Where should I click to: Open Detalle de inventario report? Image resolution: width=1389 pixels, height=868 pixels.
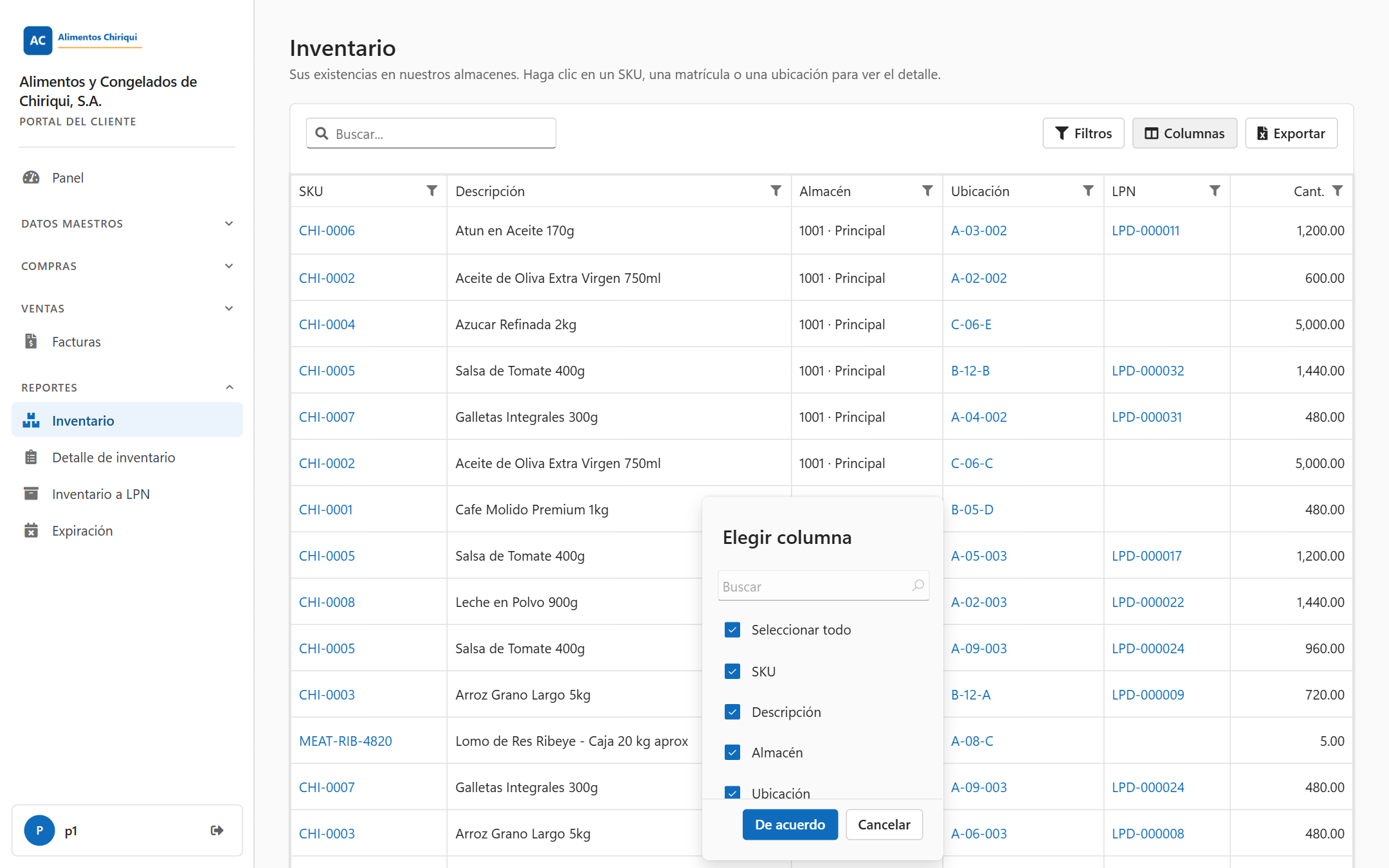pyautogui.click(x=127, y=457)
